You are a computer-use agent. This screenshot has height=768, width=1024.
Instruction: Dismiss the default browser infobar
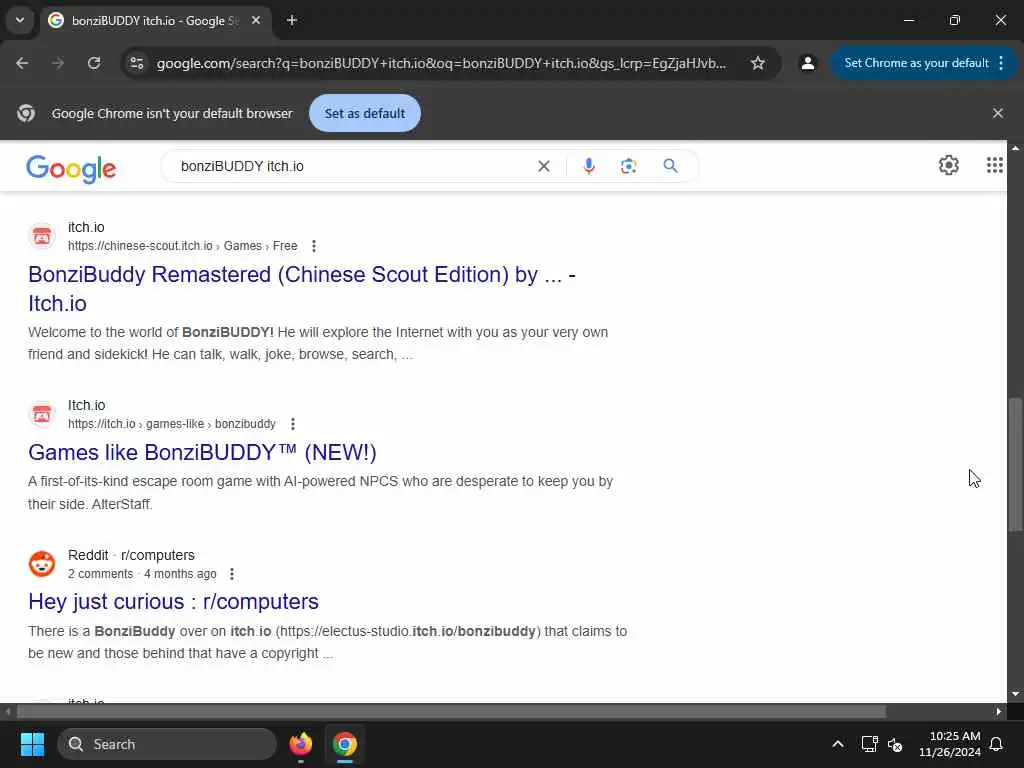pyautogui.click(x=998, y=113)
